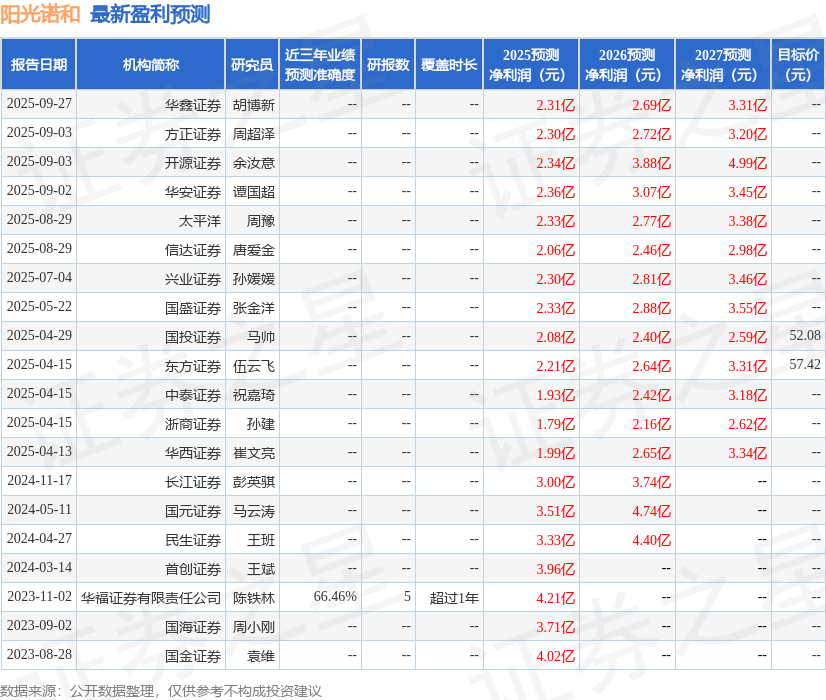Click the 3.96亿 forecast value
The height and width of the screenshot is (700, 826).
[556, 569]
